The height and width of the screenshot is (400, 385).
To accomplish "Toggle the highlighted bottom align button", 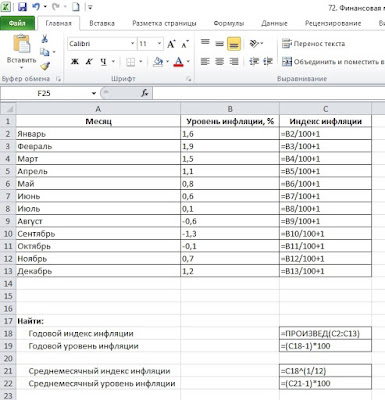I will 234,44.
